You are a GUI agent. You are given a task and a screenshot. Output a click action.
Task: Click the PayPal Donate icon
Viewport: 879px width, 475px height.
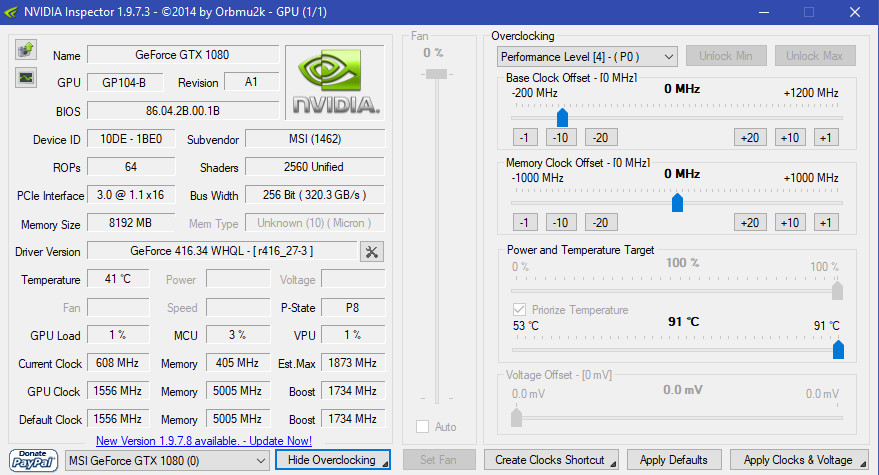[33, 460]
